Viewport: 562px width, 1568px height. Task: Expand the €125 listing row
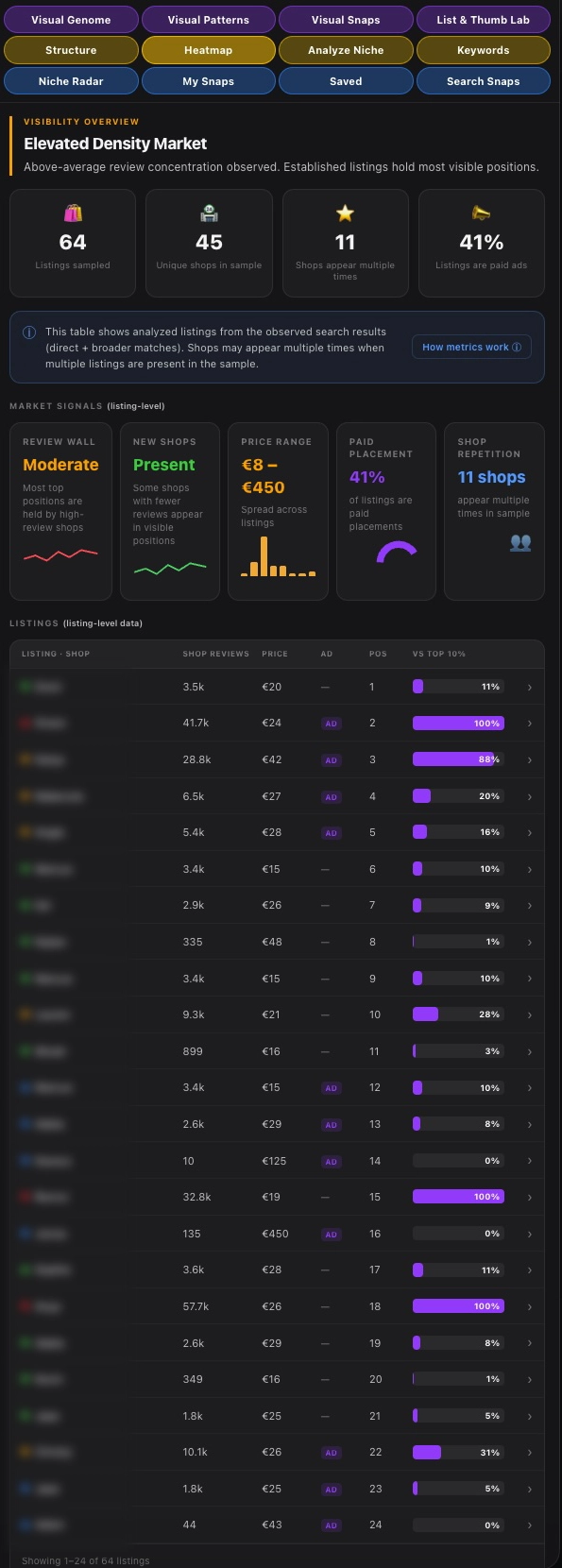[529, 1161]
